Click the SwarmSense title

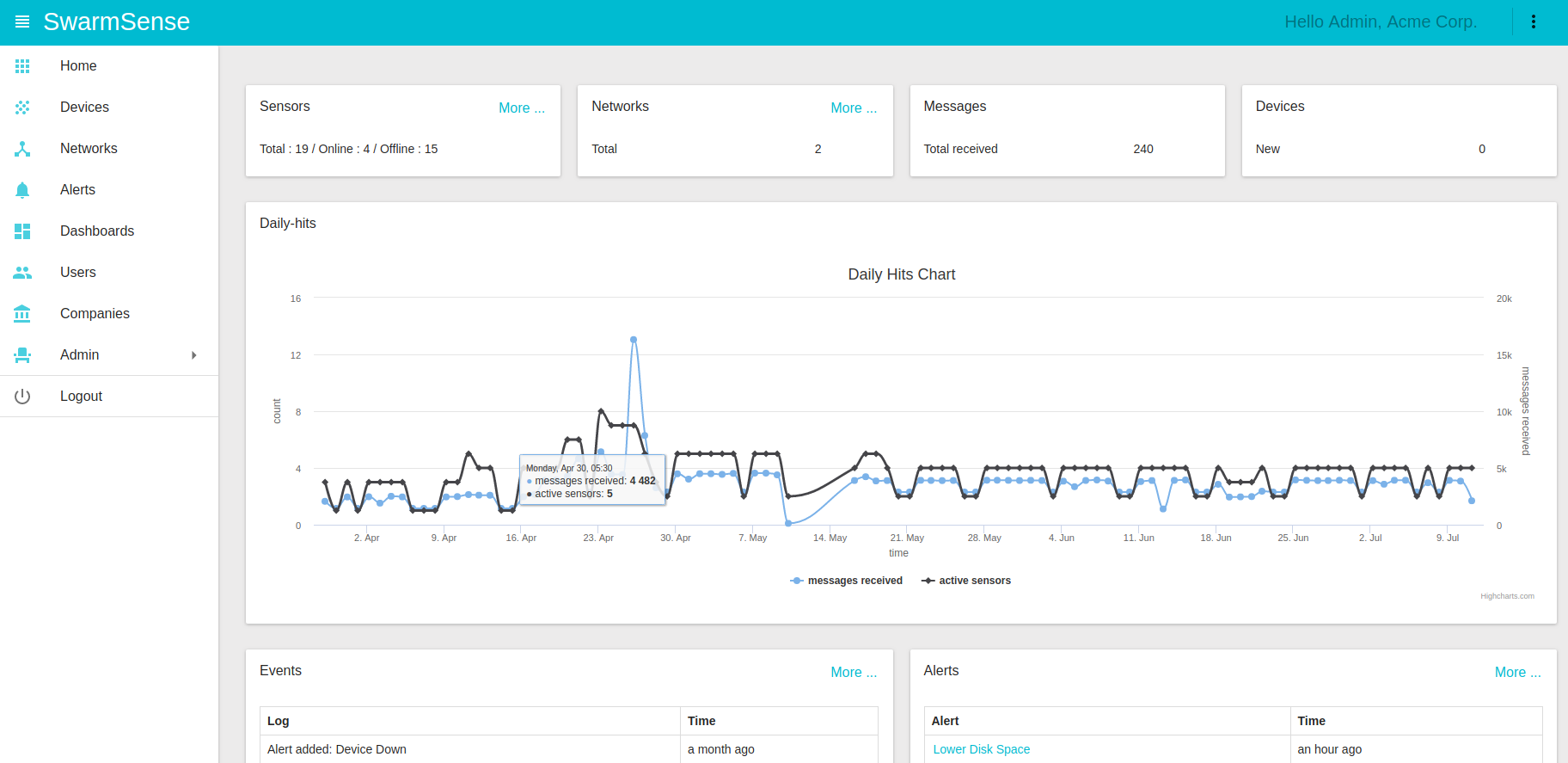[117, 22]
